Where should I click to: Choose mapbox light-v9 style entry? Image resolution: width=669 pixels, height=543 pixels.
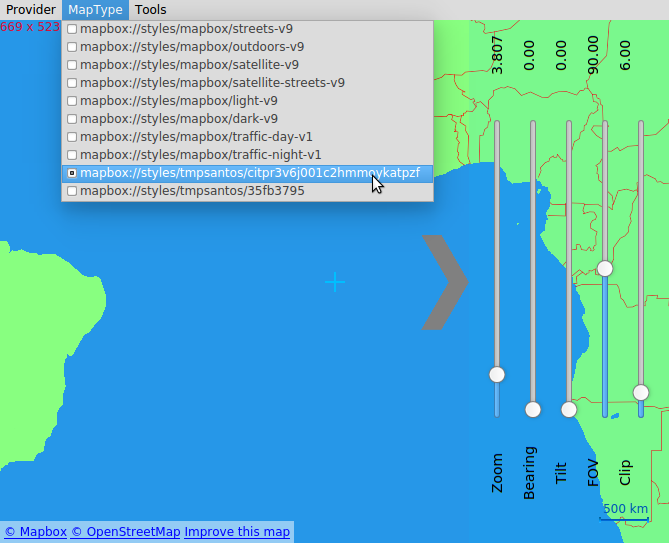(x=247, y=101)
